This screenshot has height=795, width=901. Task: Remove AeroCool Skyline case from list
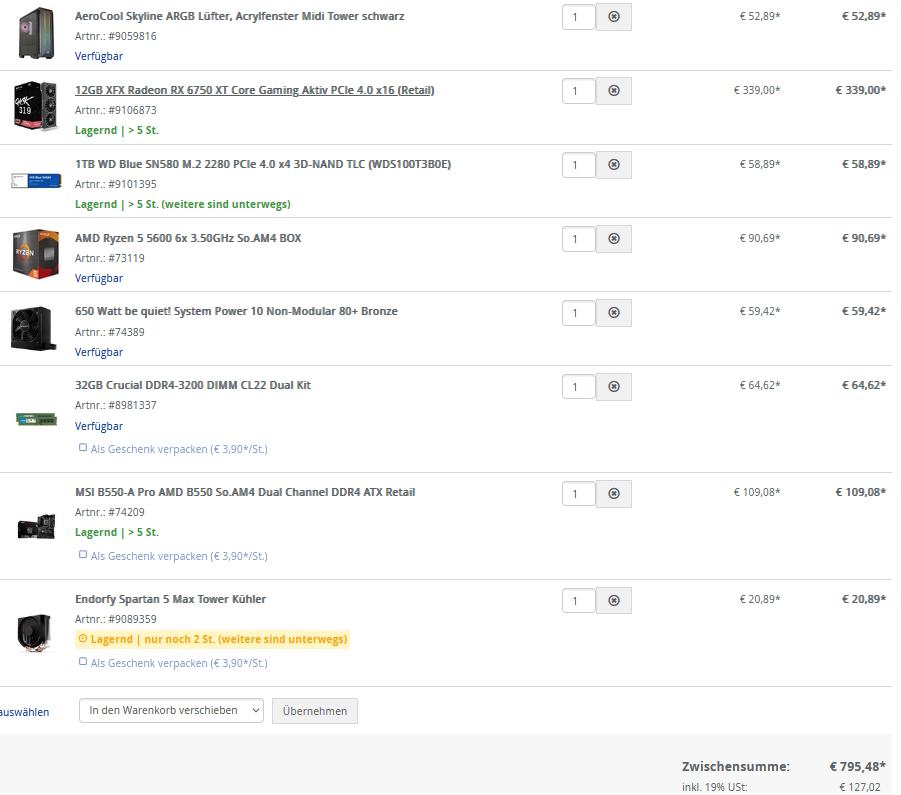click(614, 17)
